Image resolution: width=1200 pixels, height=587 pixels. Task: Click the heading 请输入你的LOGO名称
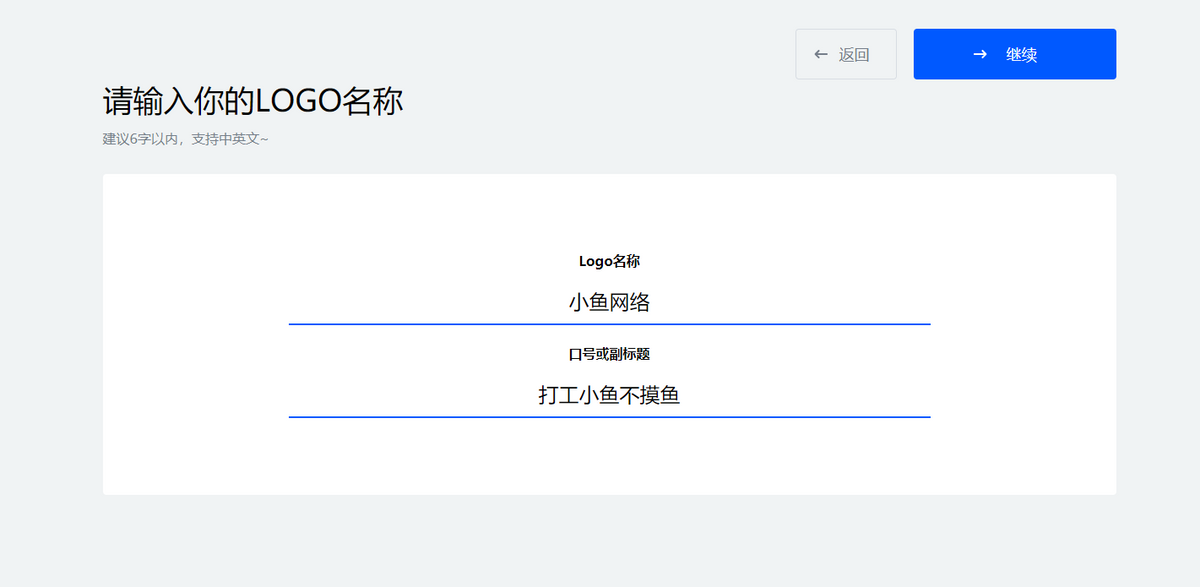tap(253, 101)
